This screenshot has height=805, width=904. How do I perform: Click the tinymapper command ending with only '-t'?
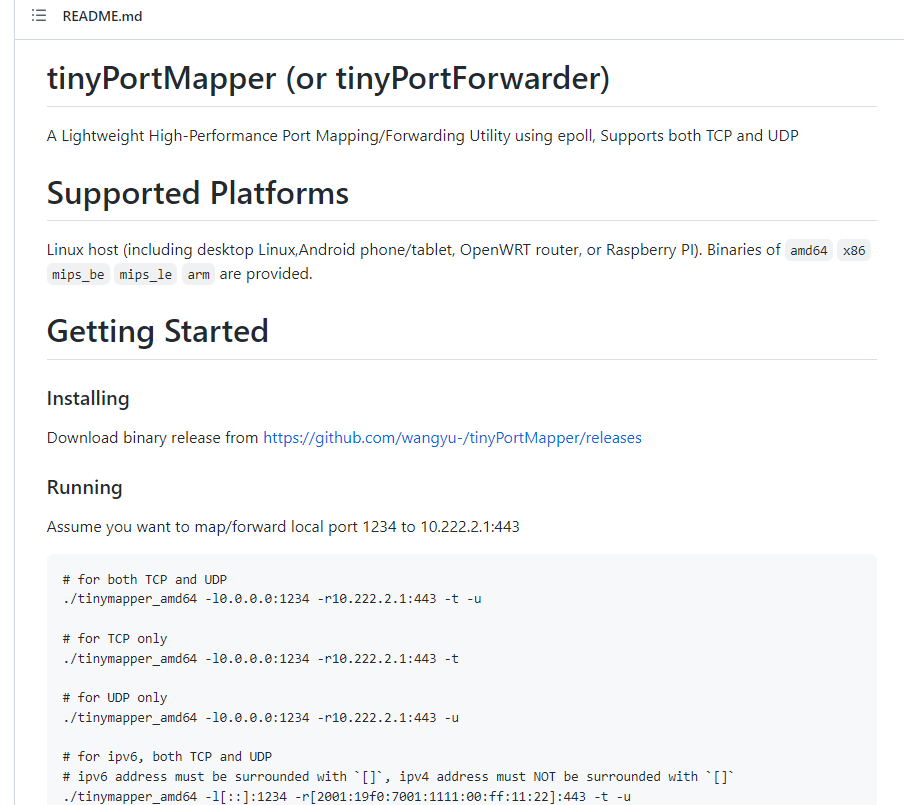(x=261, y=659)
